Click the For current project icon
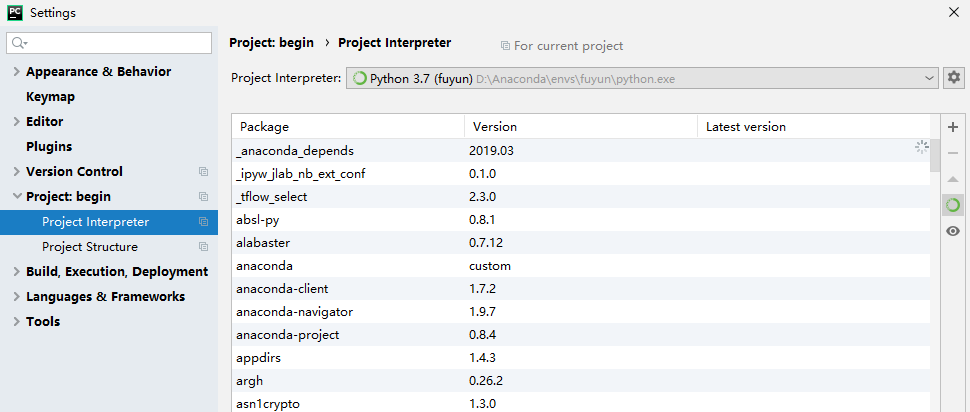Screen dimensions: 970x412 [x=505, y=46]
